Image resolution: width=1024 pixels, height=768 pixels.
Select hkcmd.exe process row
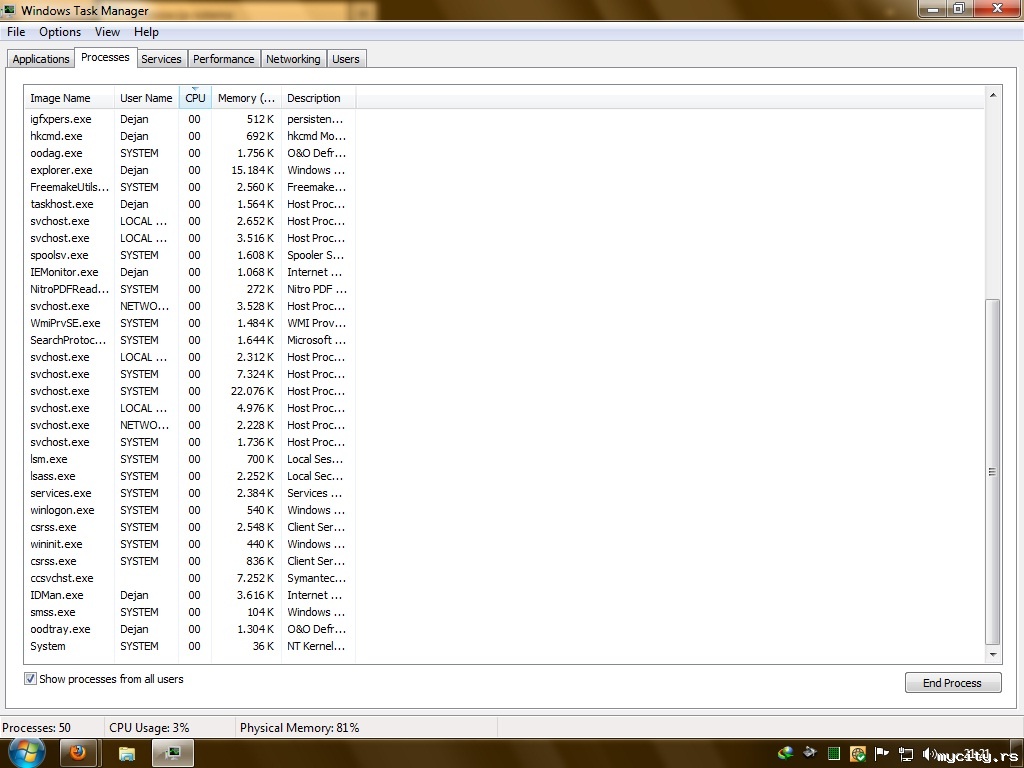tap(189, 136)
